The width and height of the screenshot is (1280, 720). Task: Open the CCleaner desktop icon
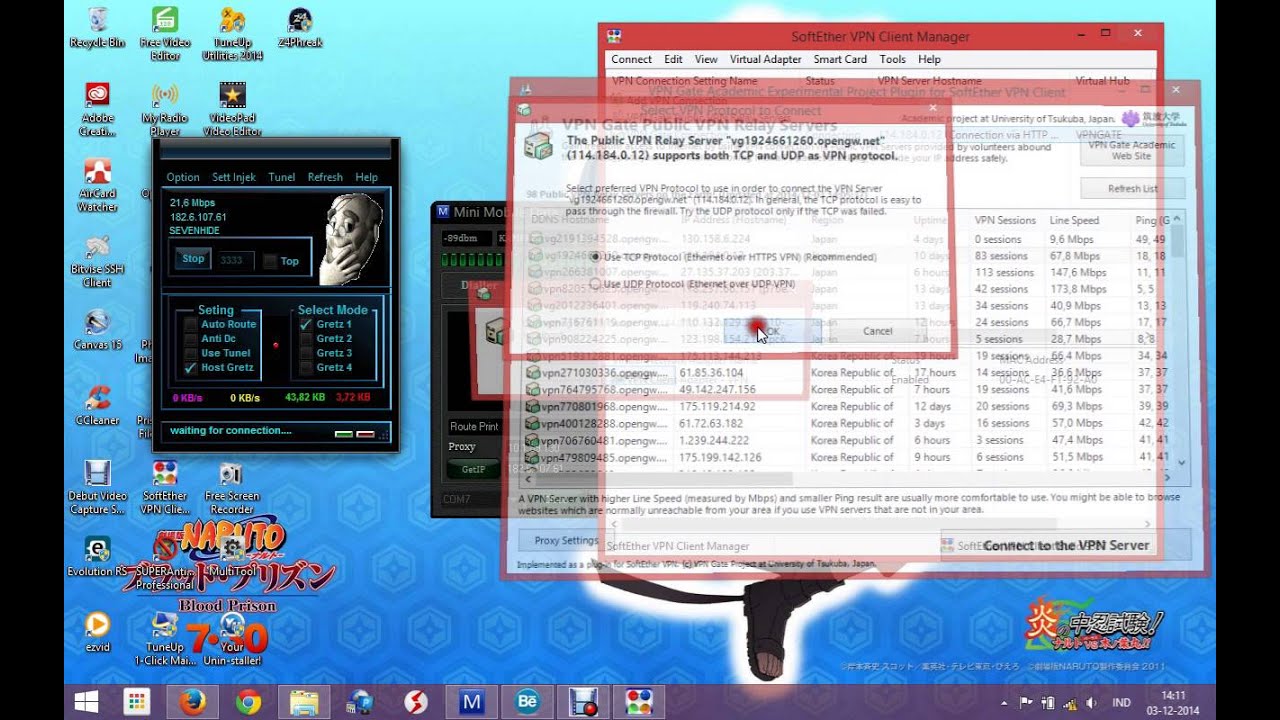[97, 405]
